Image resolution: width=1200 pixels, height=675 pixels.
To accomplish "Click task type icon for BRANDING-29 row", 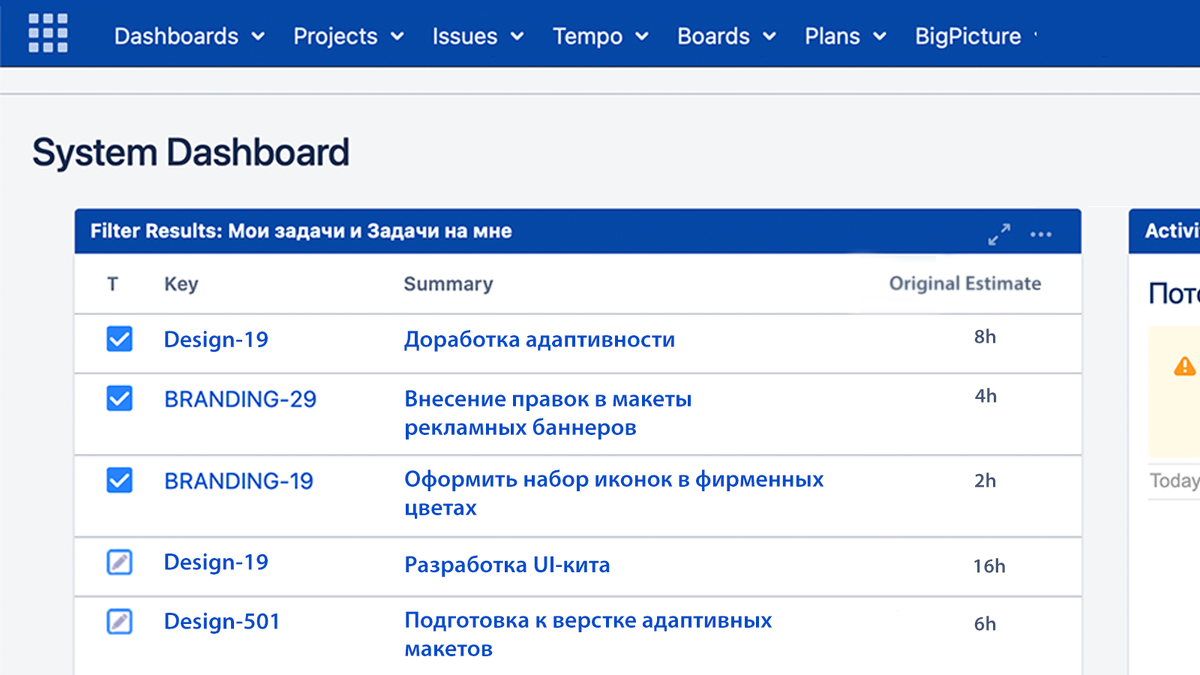I will coord(119,399).
